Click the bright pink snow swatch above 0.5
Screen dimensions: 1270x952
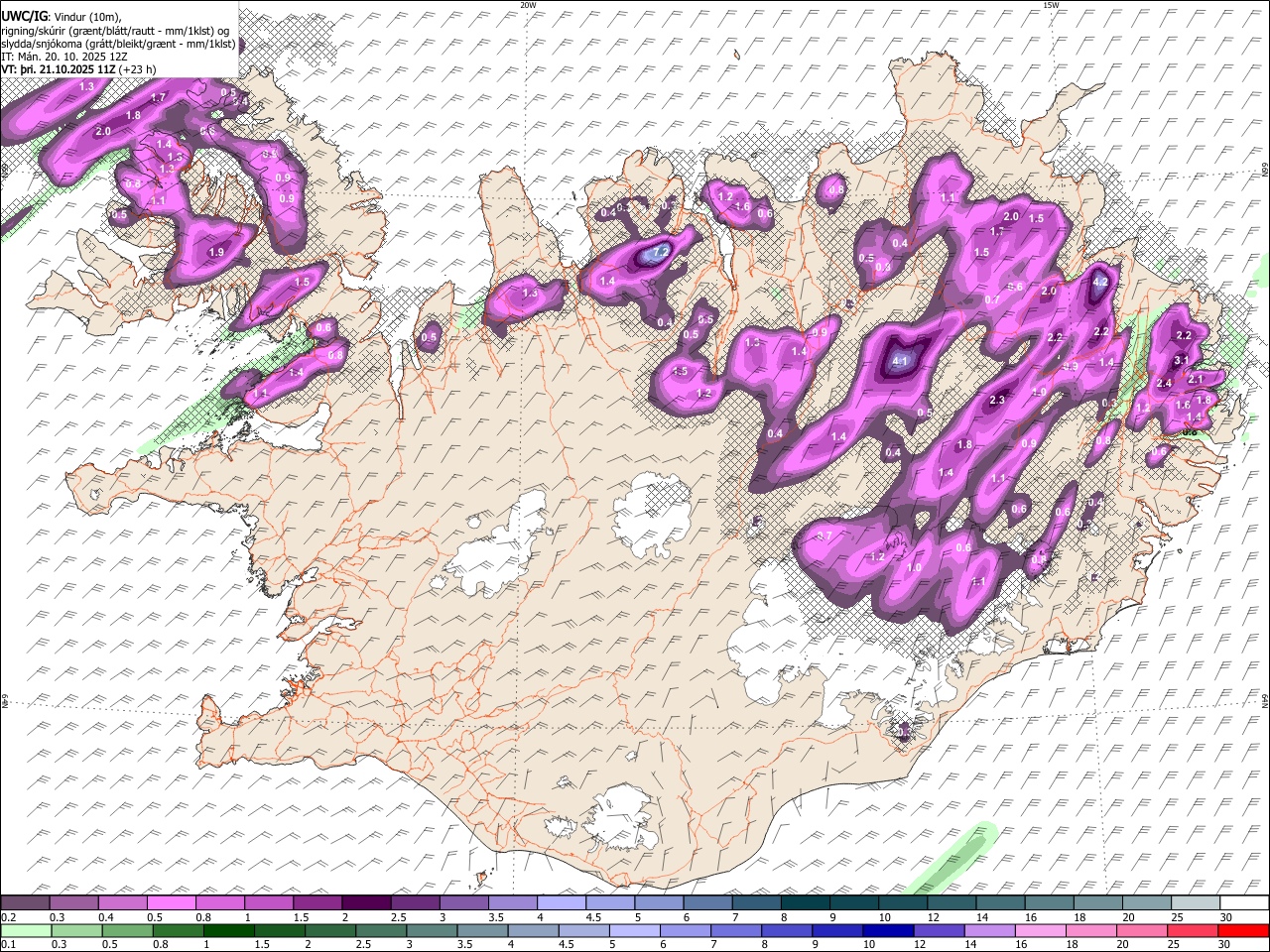tap(171, 902)
